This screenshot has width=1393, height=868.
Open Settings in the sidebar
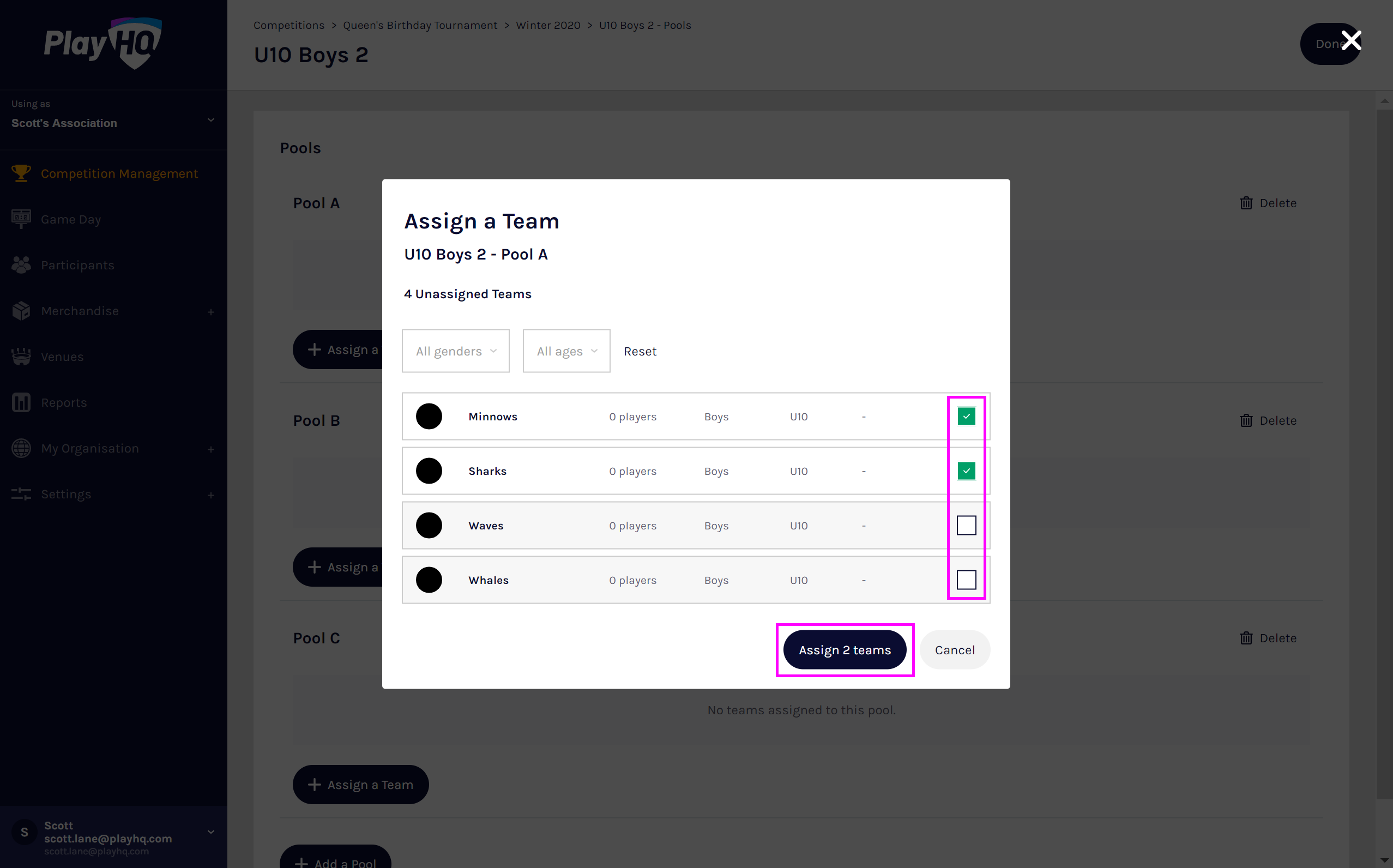coord(66,495)
